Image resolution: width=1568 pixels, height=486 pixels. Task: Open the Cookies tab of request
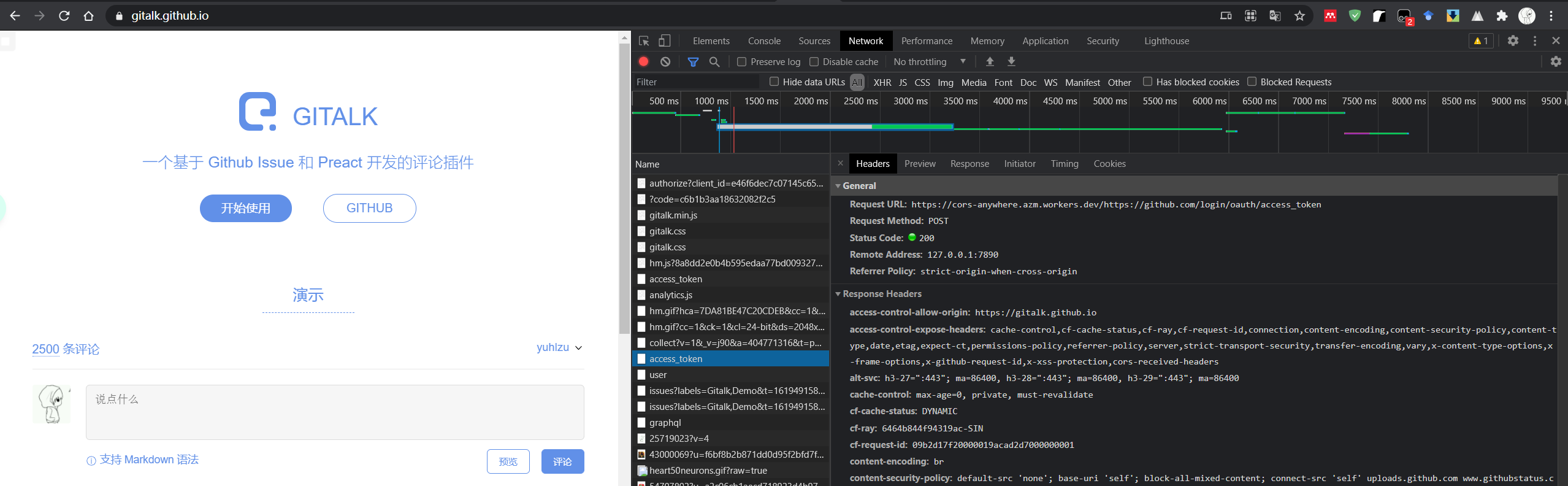click(x=1109, y=164)
